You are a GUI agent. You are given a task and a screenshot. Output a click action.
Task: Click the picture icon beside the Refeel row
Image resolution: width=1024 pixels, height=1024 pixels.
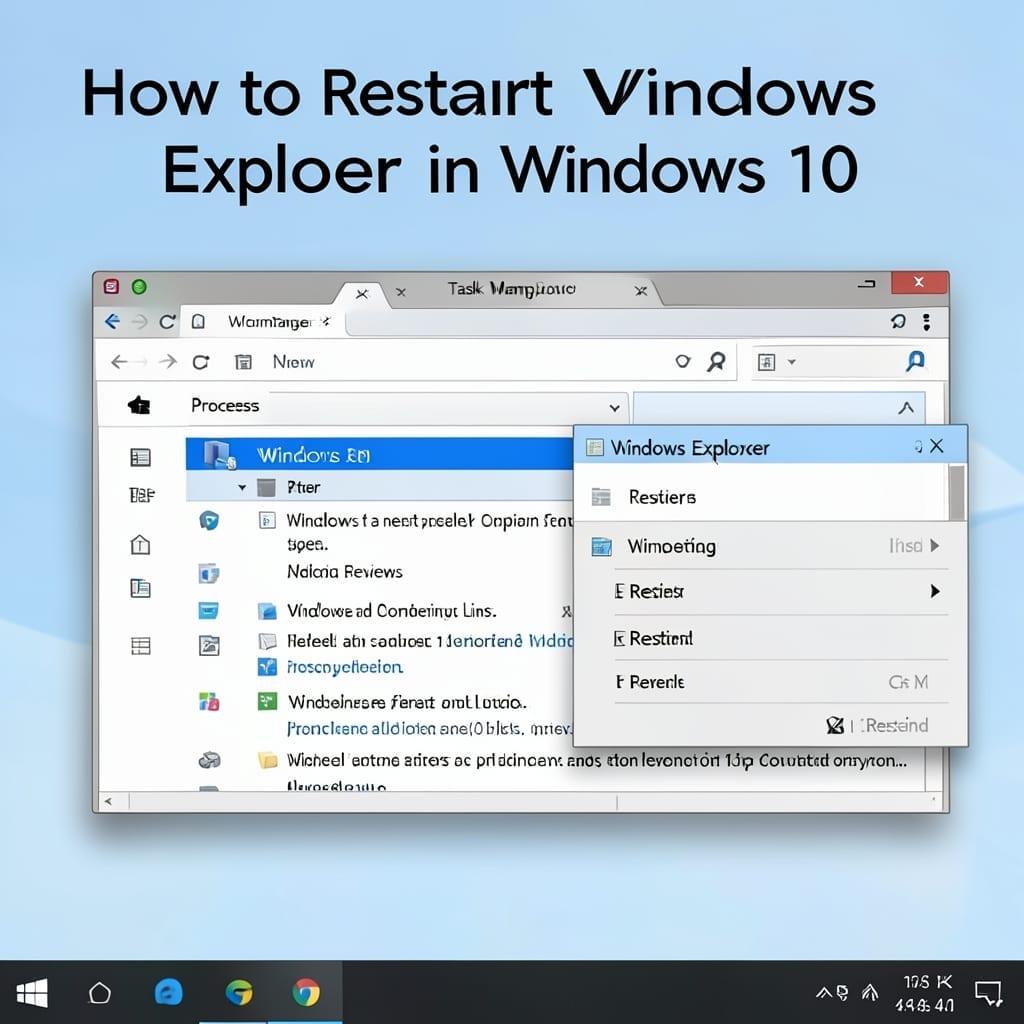click(x=209, y=645)
